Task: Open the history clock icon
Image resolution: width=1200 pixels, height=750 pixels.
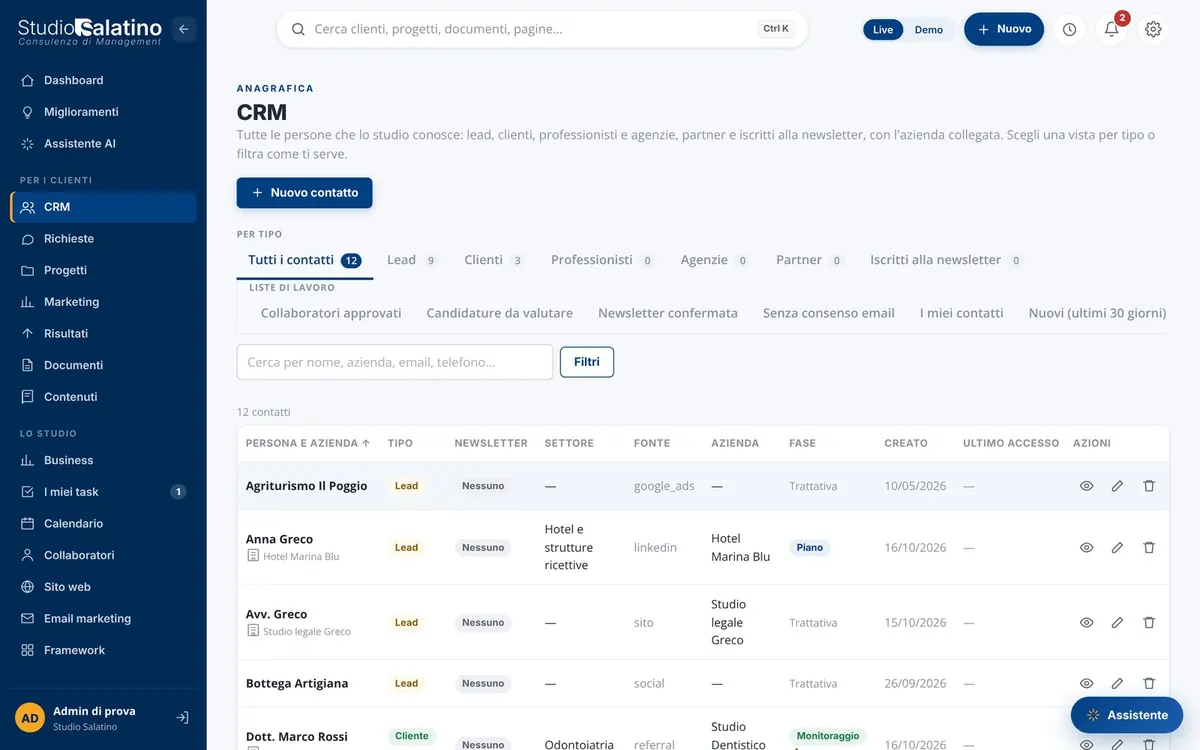Action: [x=1070, y=29]
